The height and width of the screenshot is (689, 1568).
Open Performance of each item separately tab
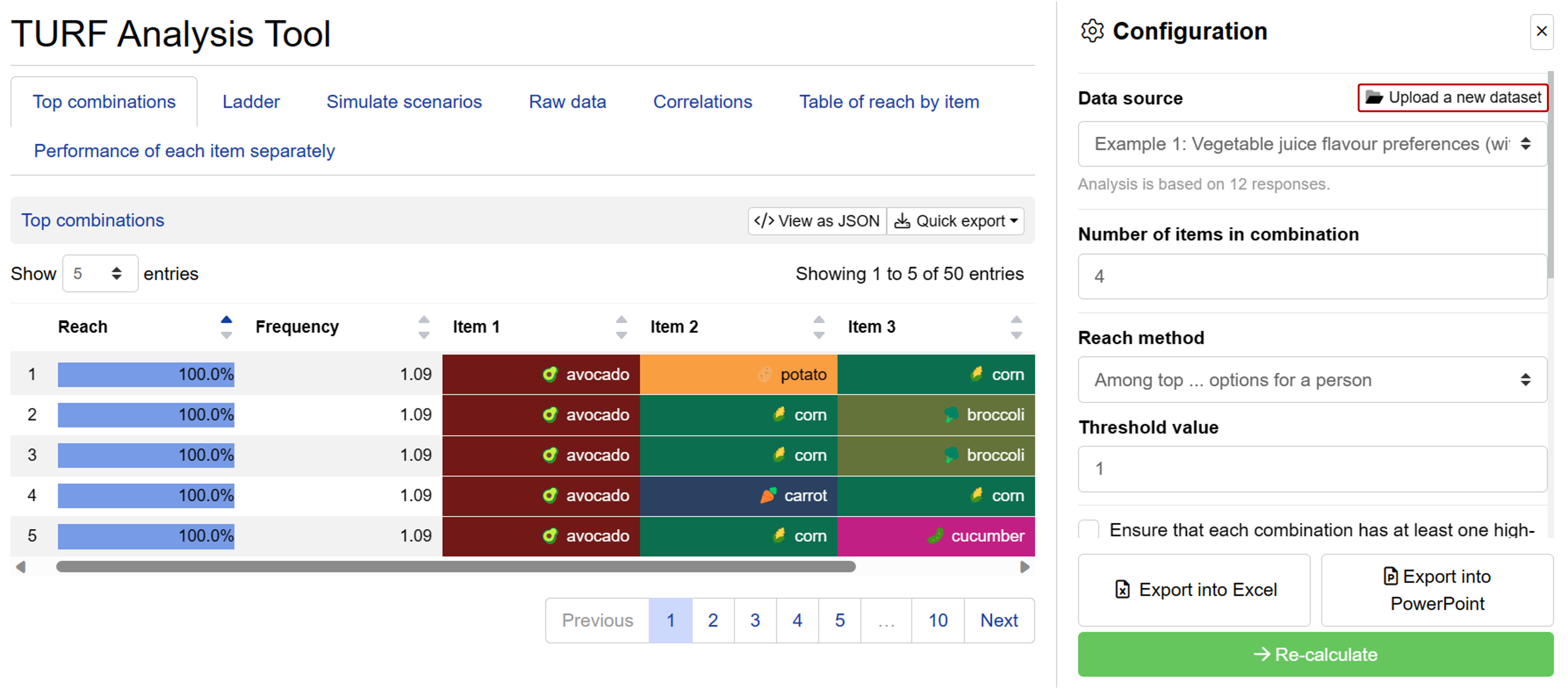184,151
